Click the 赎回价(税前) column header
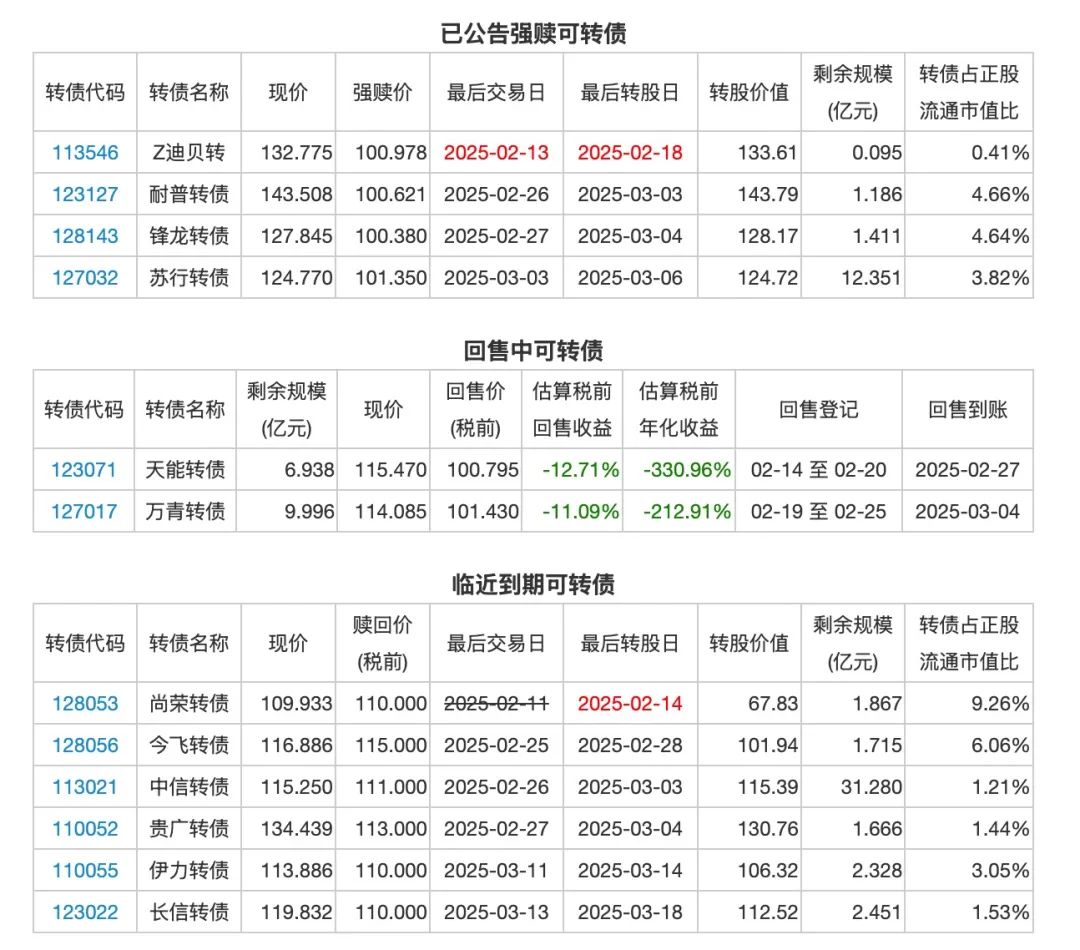Image resolution: width=1080 pixels, height=950 pixels. point(382,643)
